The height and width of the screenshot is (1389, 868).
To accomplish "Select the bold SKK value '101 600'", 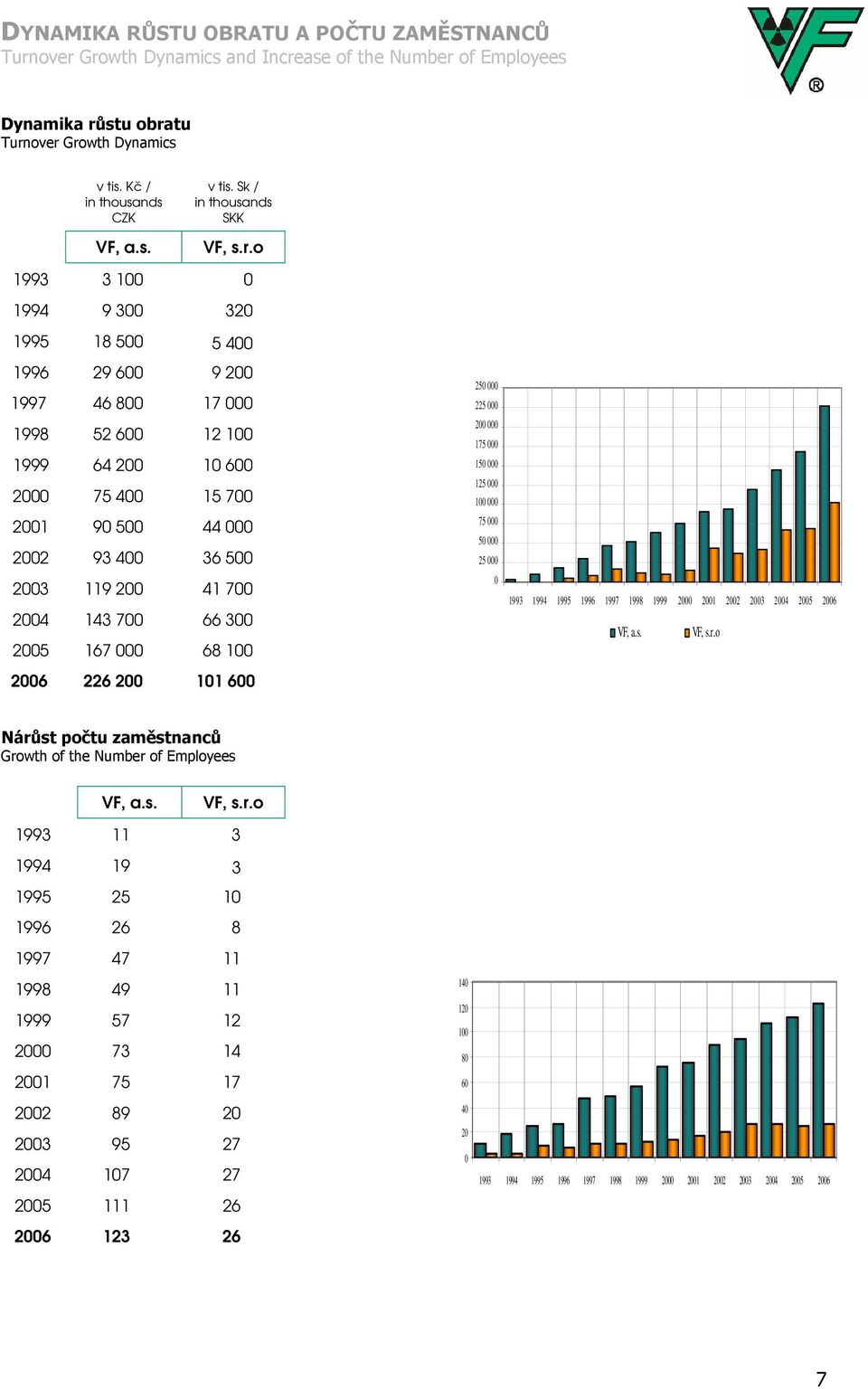I will click(226, 681).
